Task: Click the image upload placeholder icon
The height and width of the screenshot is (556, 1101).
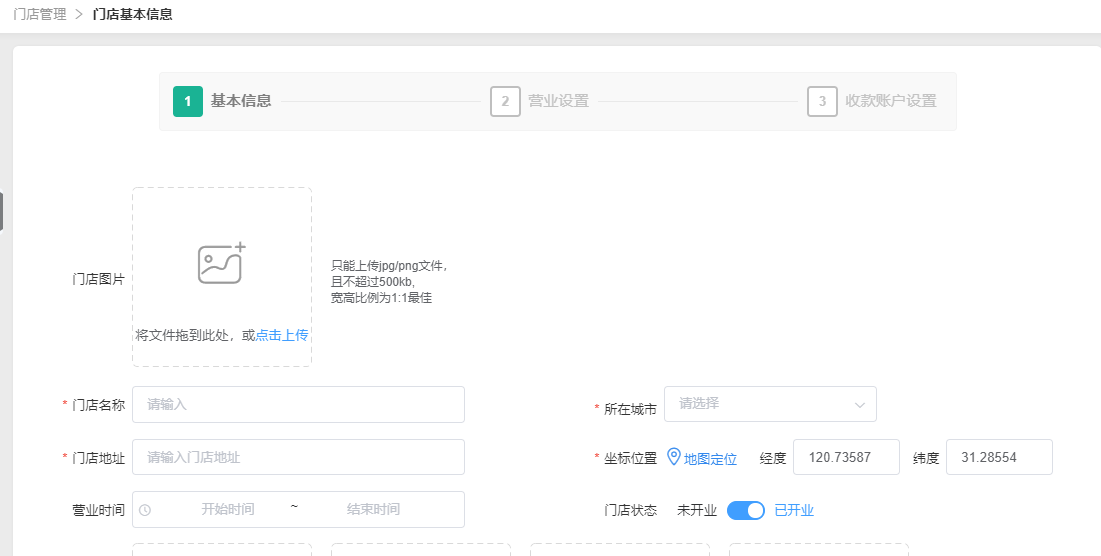Action: 221,263
